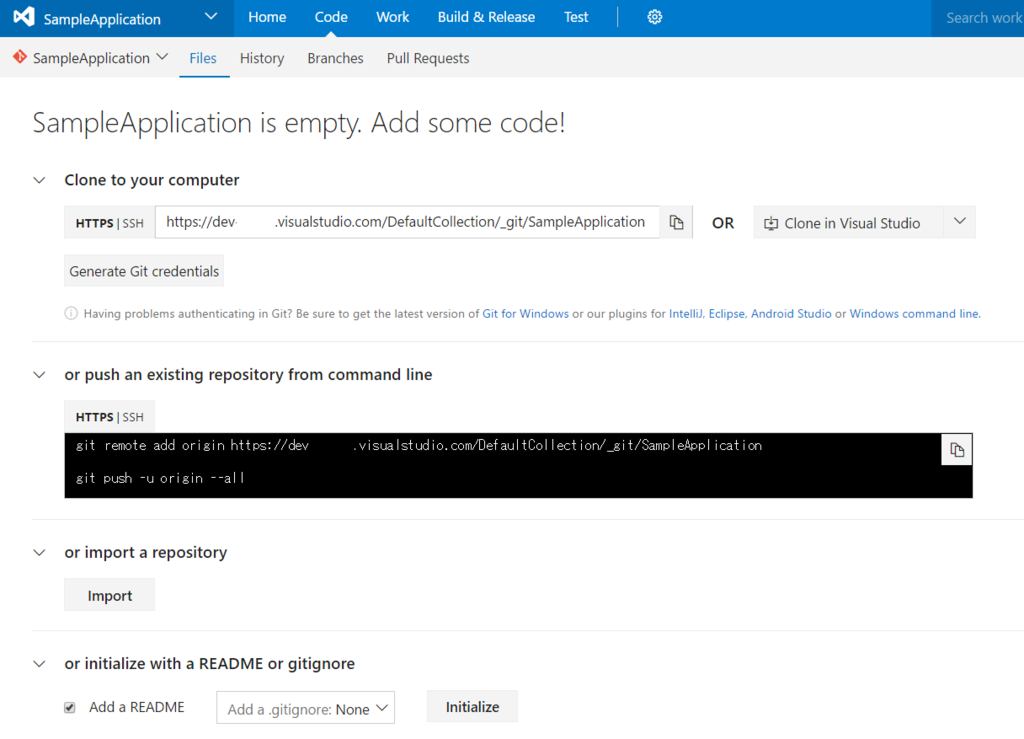1024x739 pixels.
Task: Click the red Git repository icon
Action: [x=20, y=57]
